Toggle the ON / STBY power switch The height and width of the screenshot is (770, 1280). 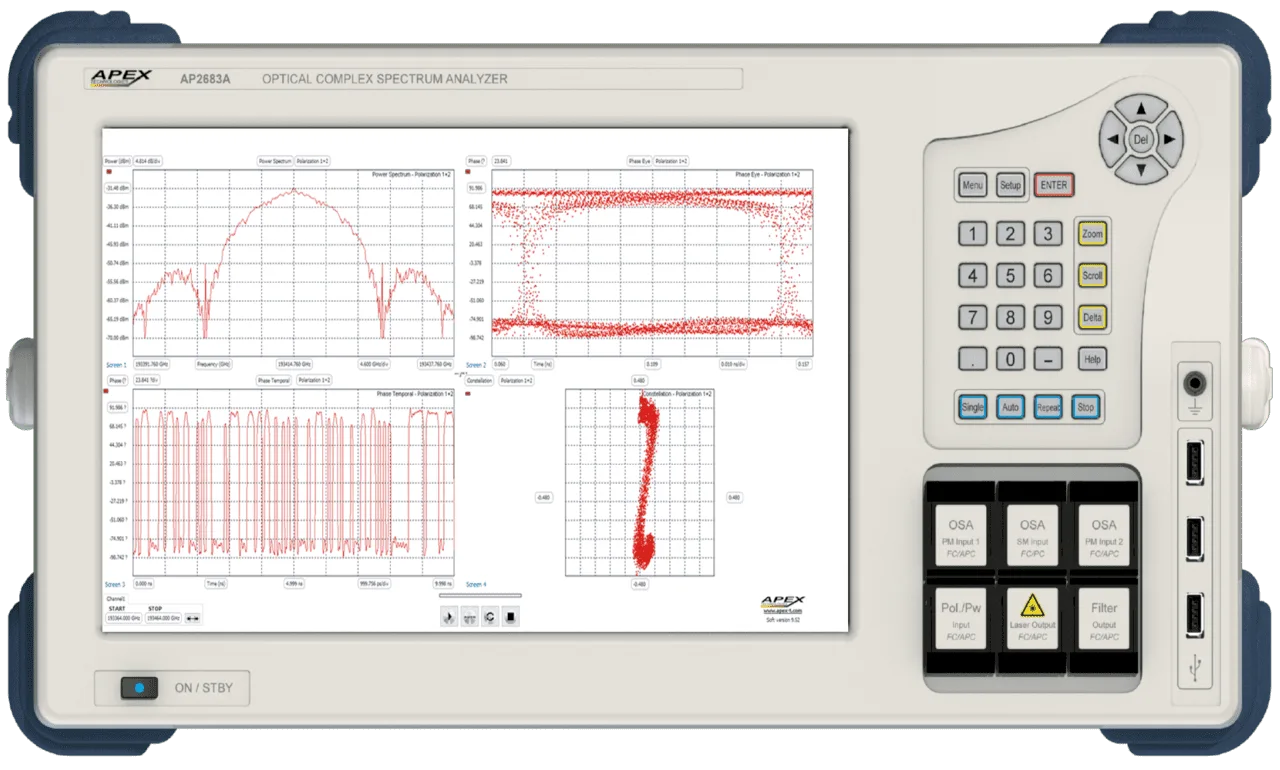click(139, 688)
